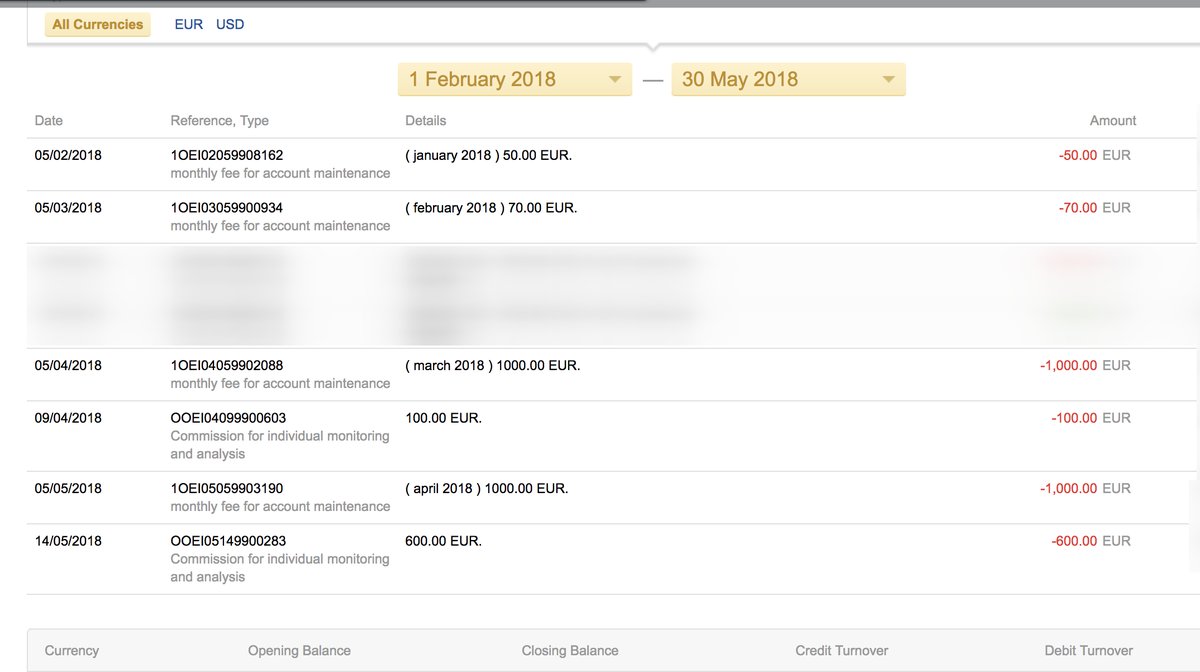The image size is (1200, 672).
Task: Click the january 2018 50.00 EUR details
Action: click(x=488, y=155)
